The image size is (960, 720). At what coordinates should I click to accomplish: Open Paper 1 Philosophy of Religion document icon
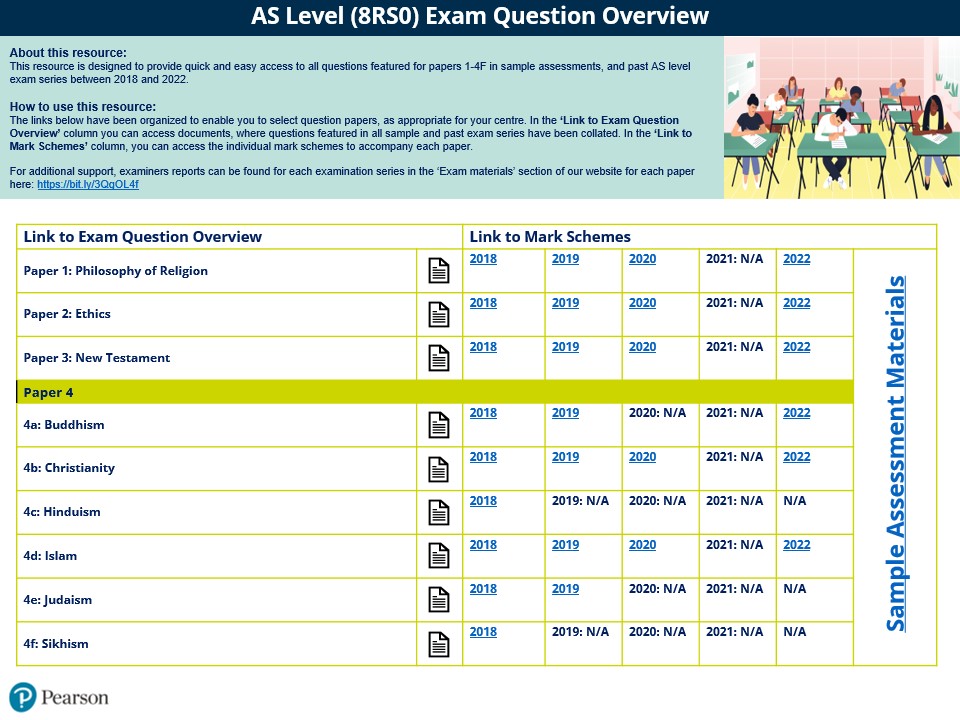[439, 270]
